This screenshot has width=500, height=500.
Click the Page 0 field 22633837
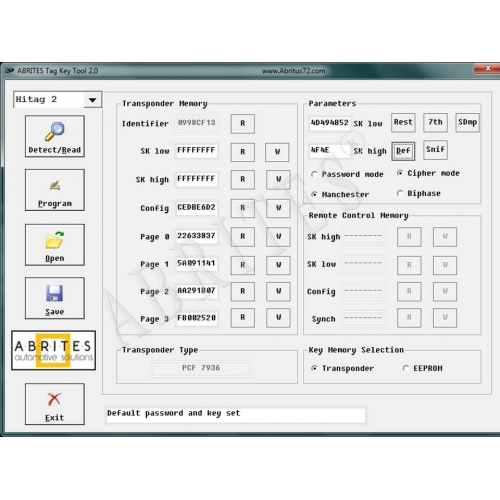tap(197, 236)
